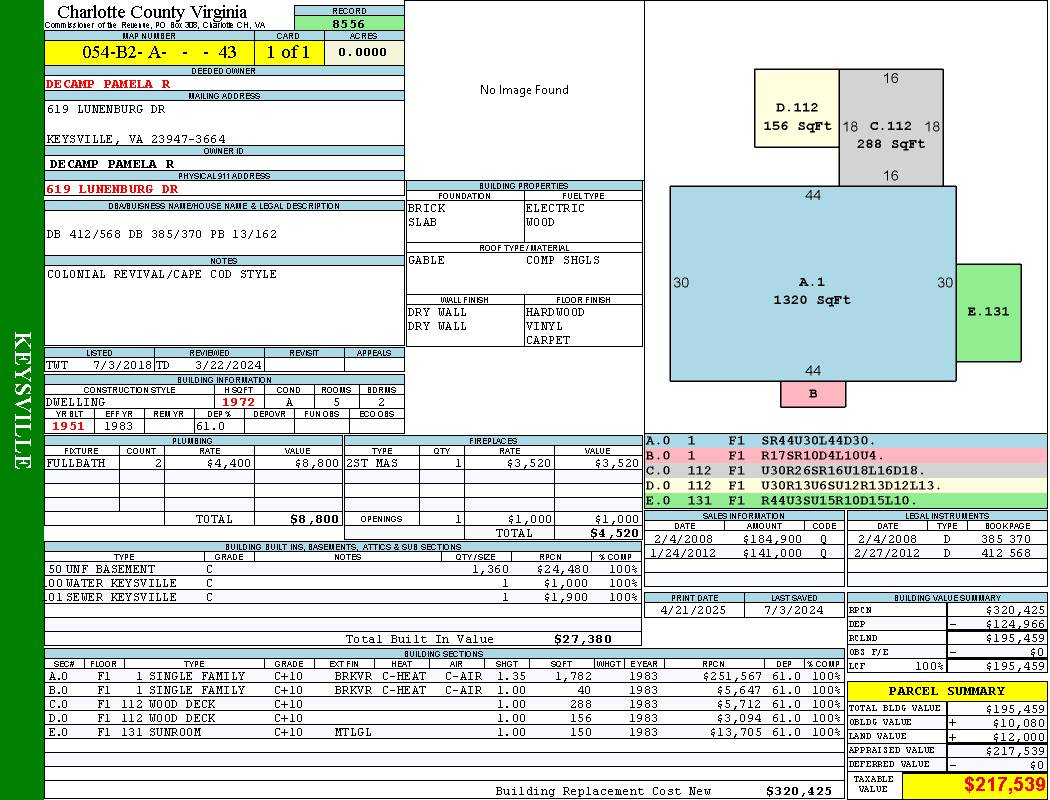Click DEP value $124,966
The height and width of the screenshot is (800, 1050).
coord(1015,624)
